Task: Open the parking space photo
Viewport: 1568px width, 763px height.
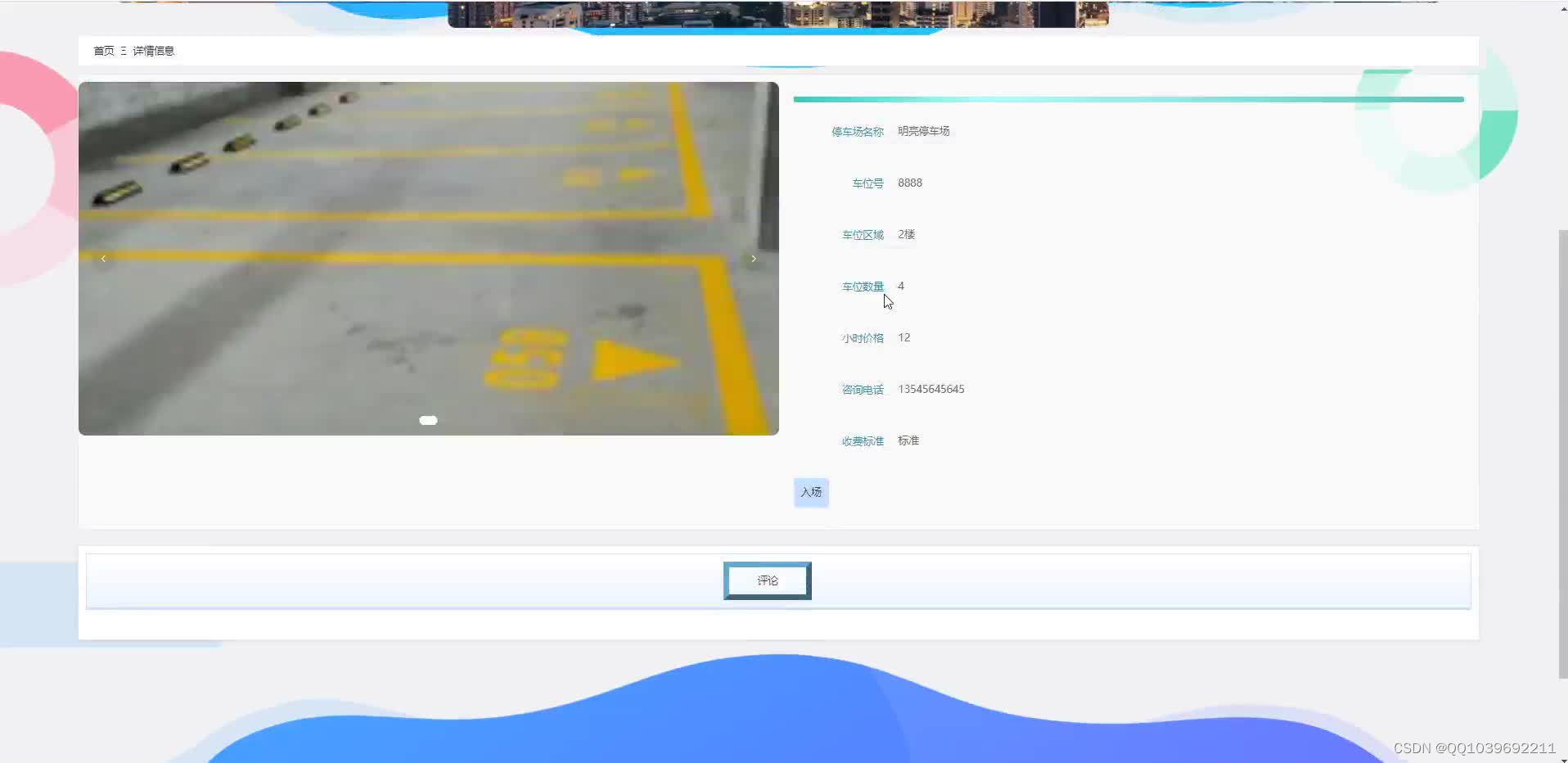Action: pyautogui.click(x=428, y=258)
